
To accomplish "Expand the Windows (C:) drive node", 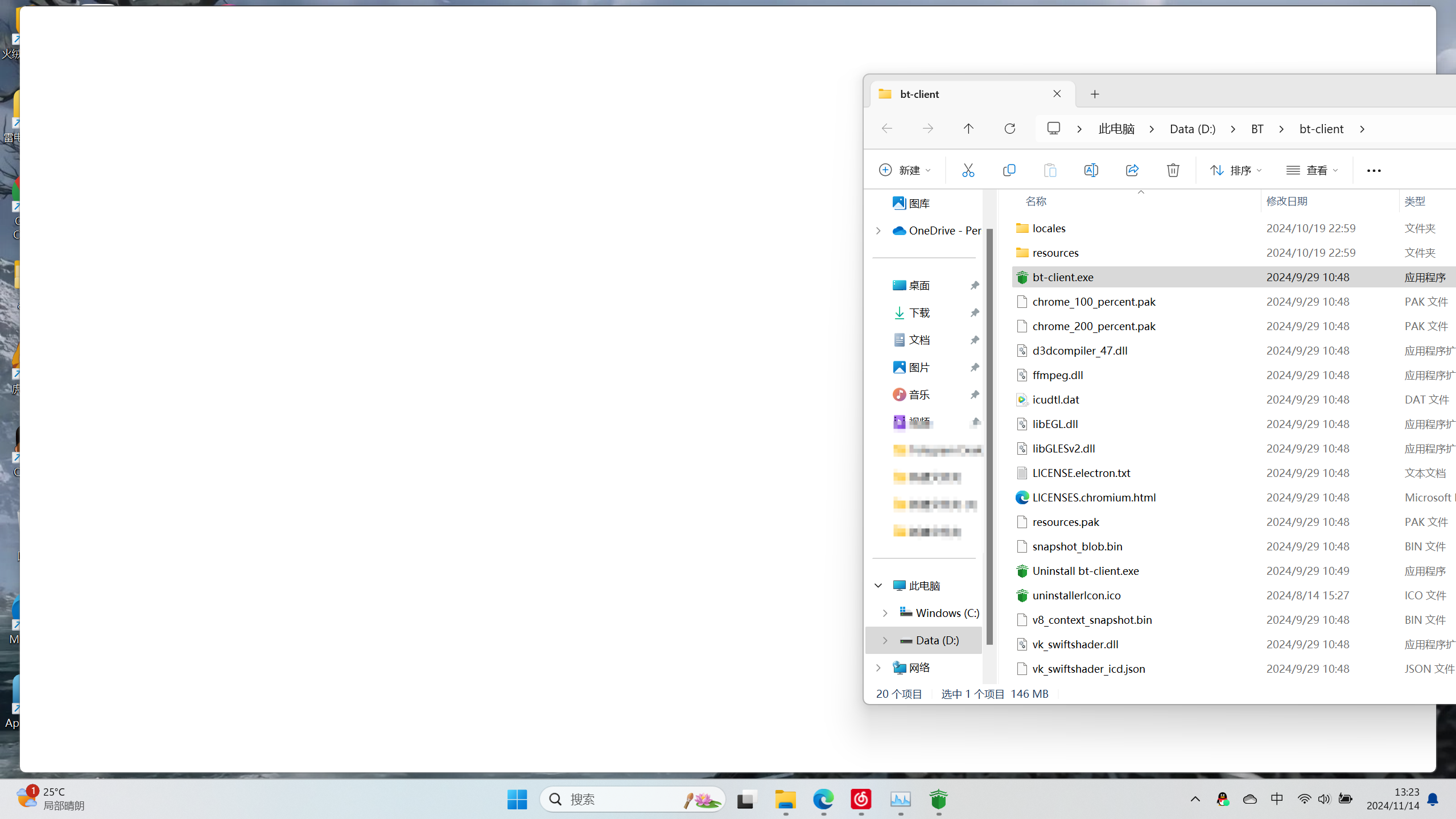I will point(885,613).
